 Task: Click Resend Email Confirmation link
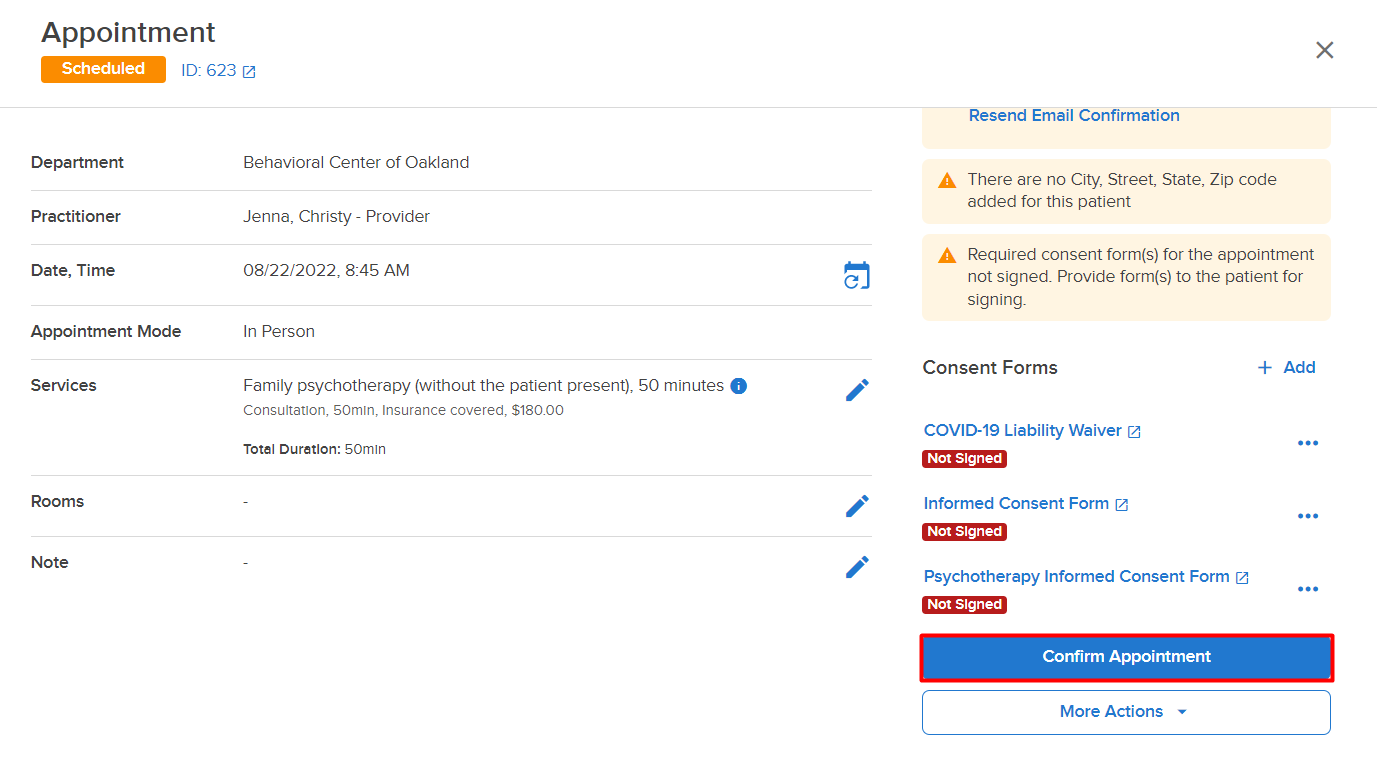1074,115
